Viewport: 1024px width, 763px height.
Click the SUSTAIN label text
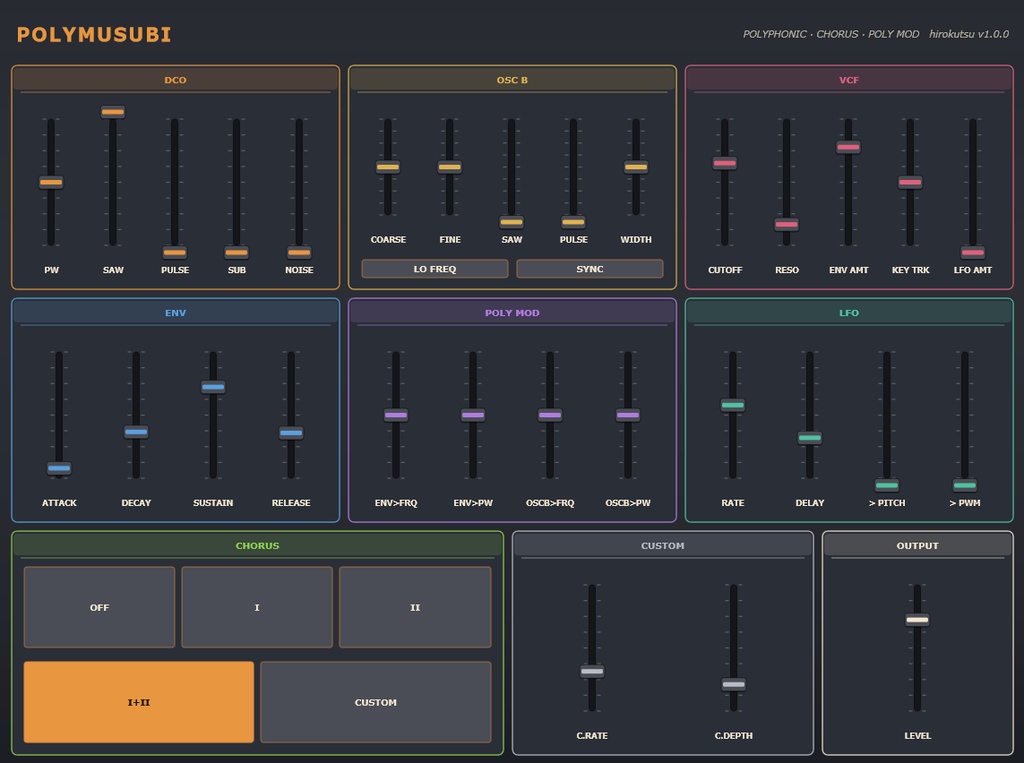click(213, 503)
